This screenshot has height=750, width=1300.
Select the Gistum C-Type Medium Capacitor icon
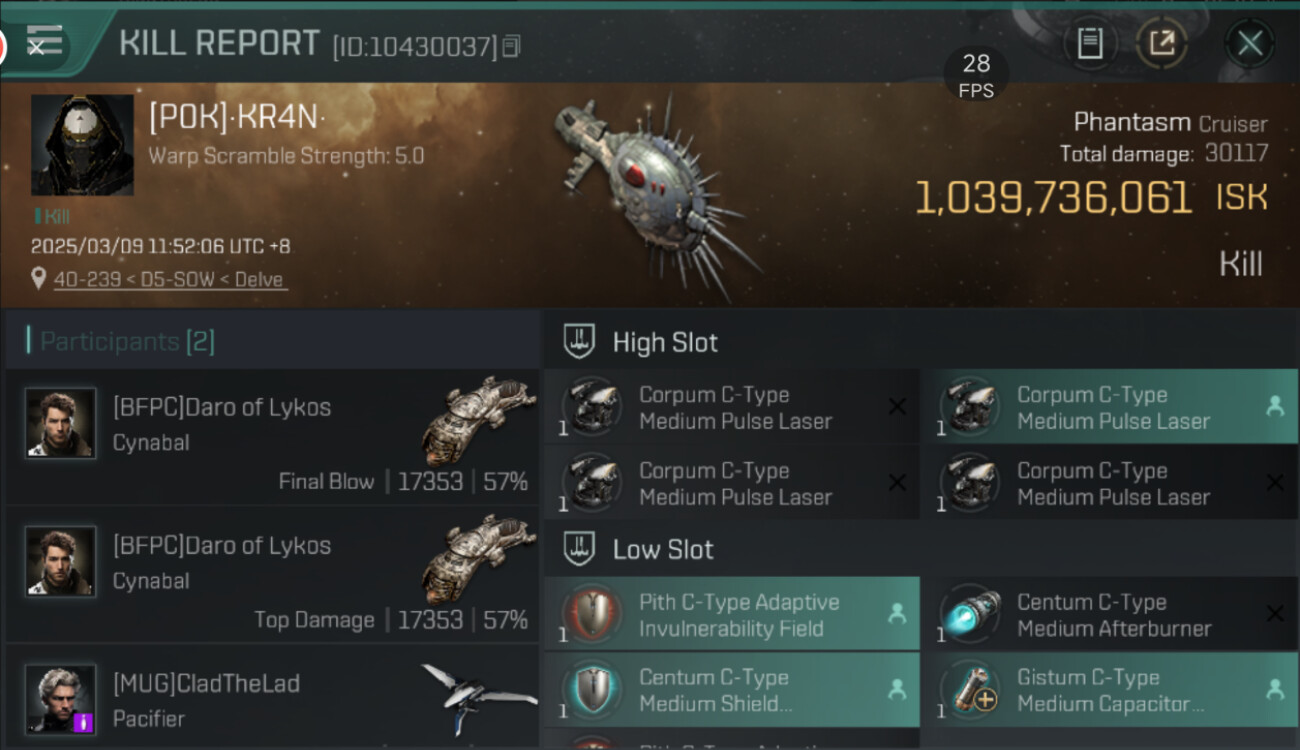(970, 690)
